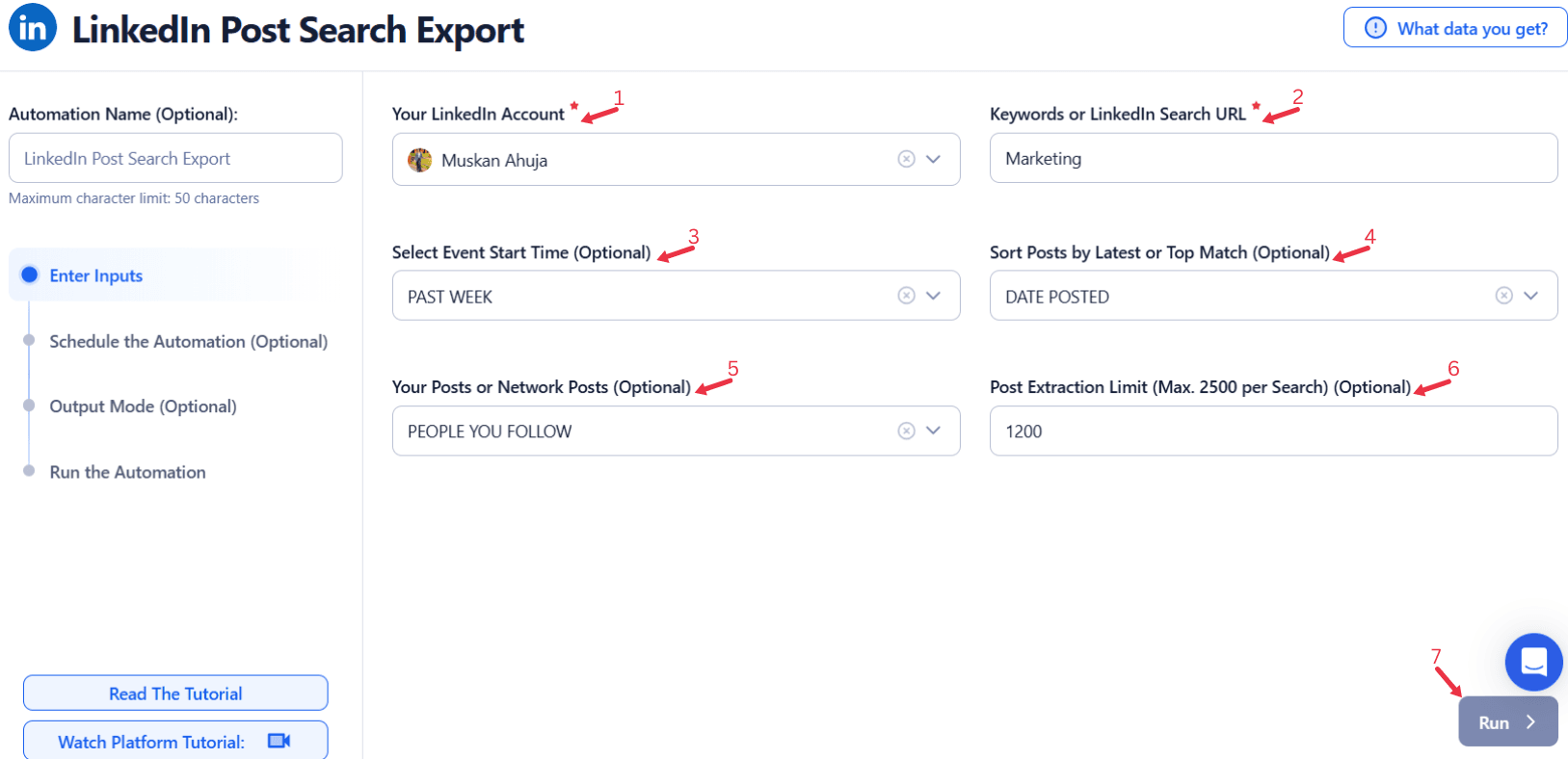Image resolution: width=1568 pixels, height=759 pixels.
Task: Open the Sort Posts dropdown arrow
Action: 1530,296
